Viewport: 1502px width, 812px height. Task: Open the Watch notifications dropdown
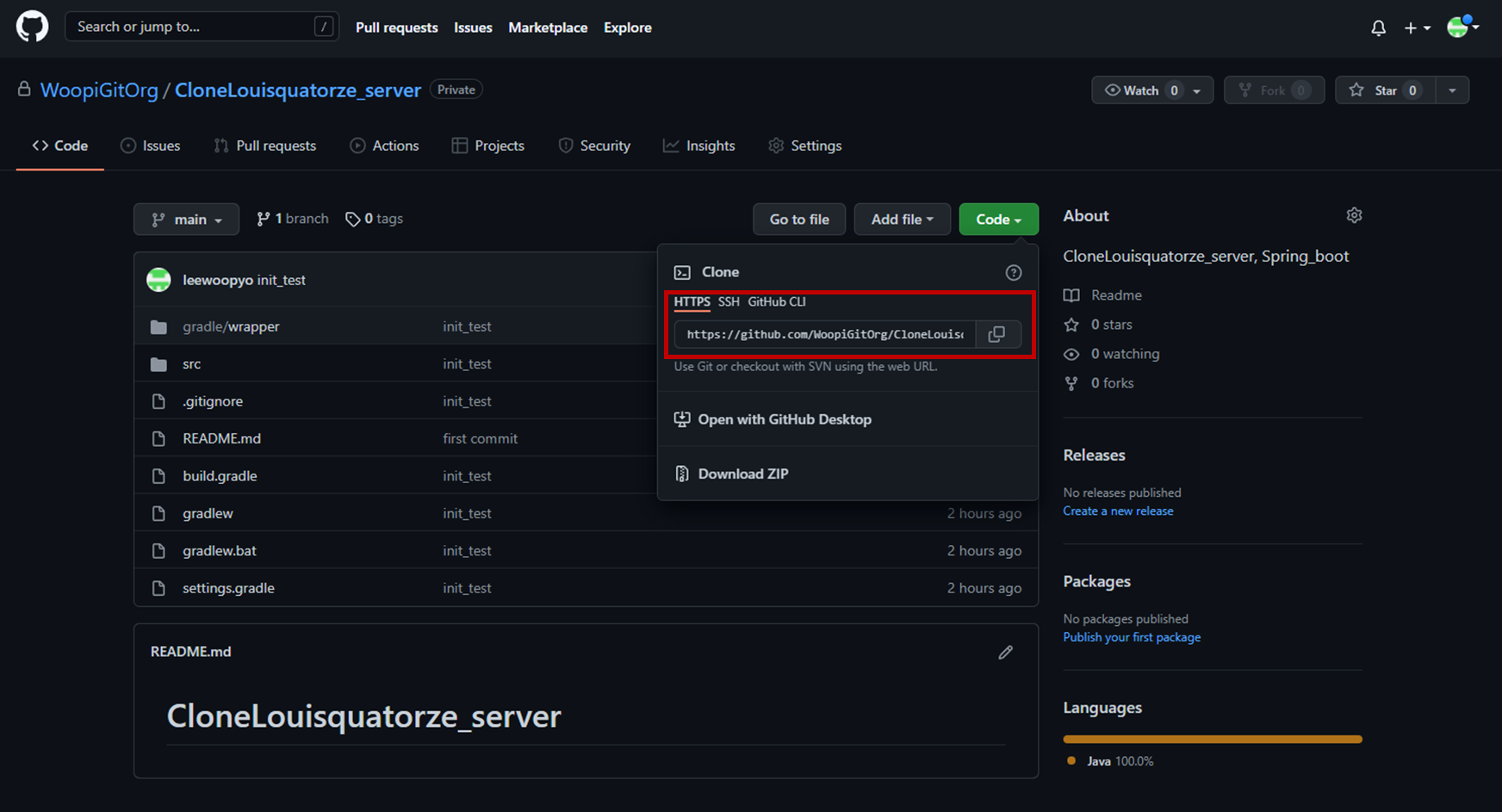click(x=1152, y=90)
